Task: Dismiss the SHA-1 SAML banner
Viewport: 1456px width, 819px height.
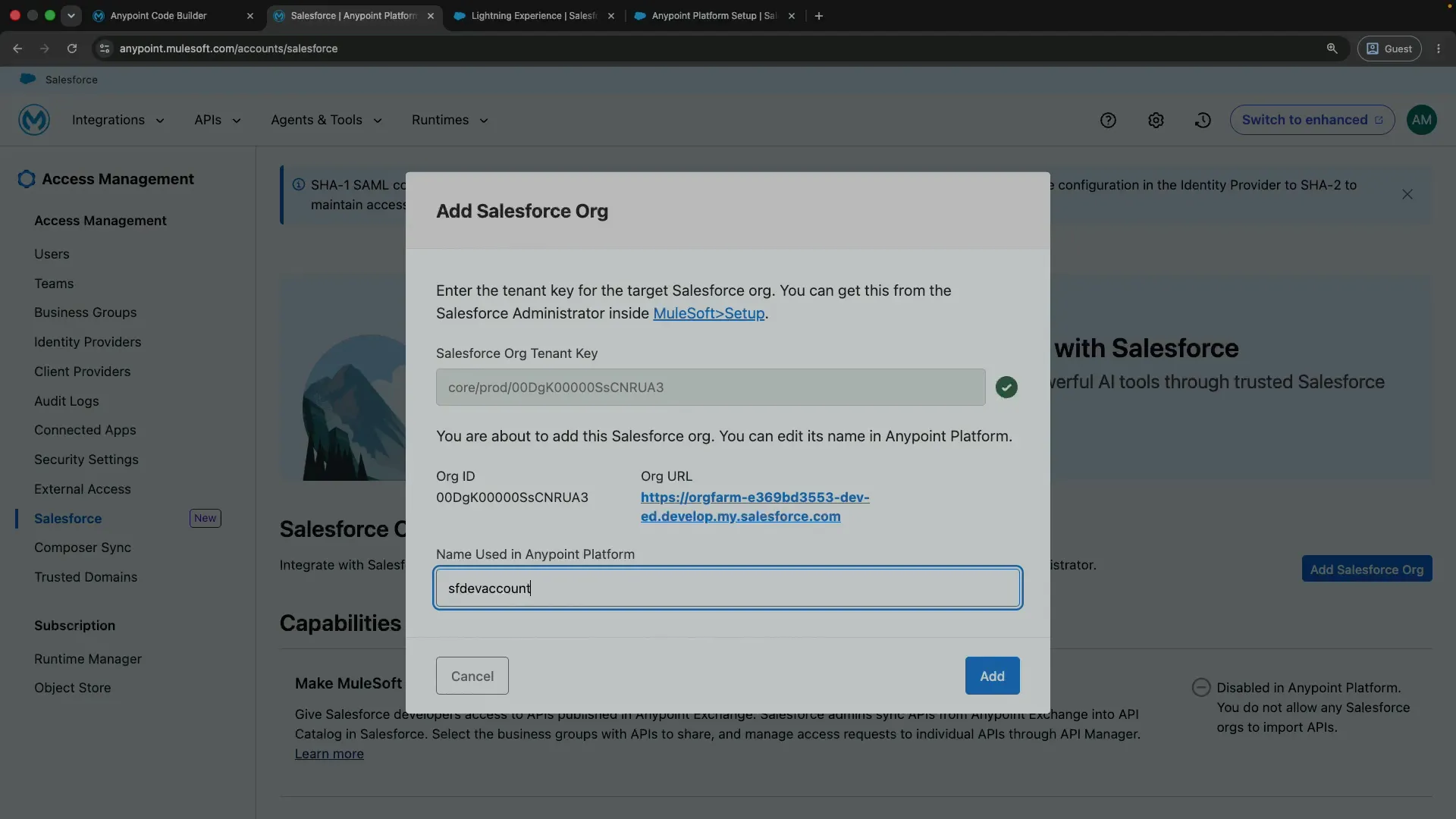Action: pos(1407,194)
